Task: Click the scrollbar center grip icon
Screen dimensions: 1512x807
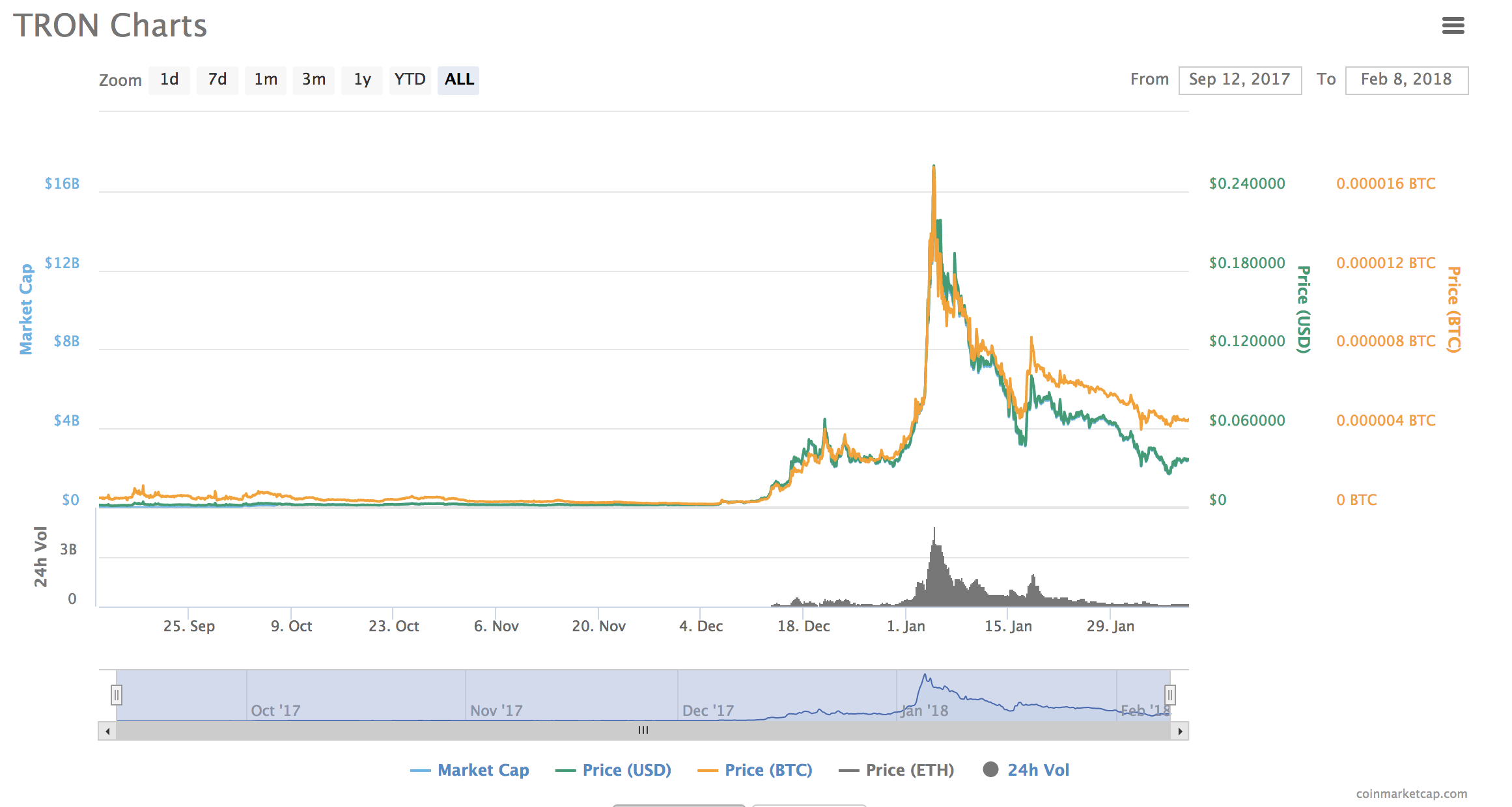Action: (643, 731)
